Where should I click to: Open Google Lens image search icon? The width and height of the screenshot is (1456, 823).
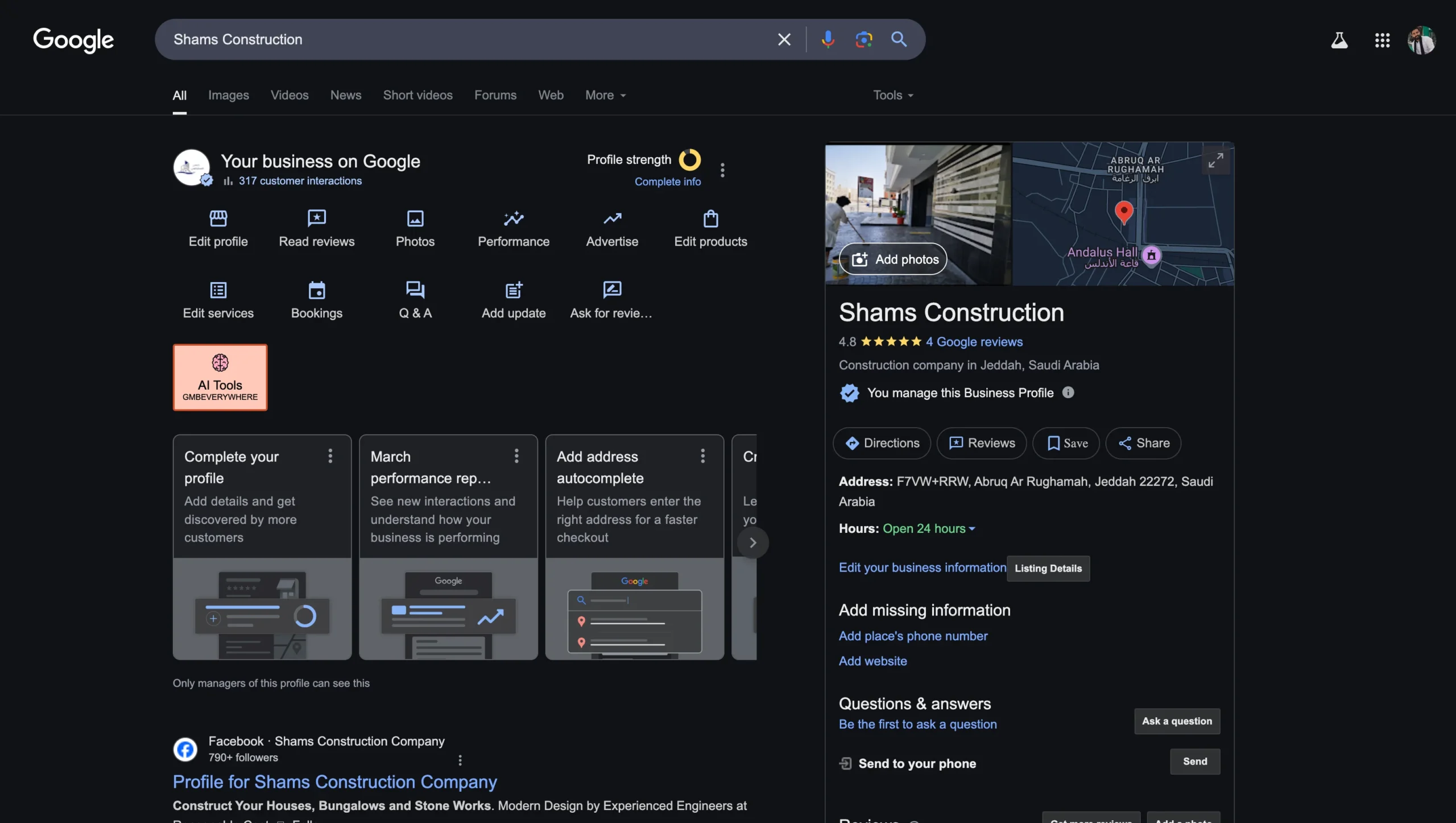pyautogui.click(x=863, y=39)
